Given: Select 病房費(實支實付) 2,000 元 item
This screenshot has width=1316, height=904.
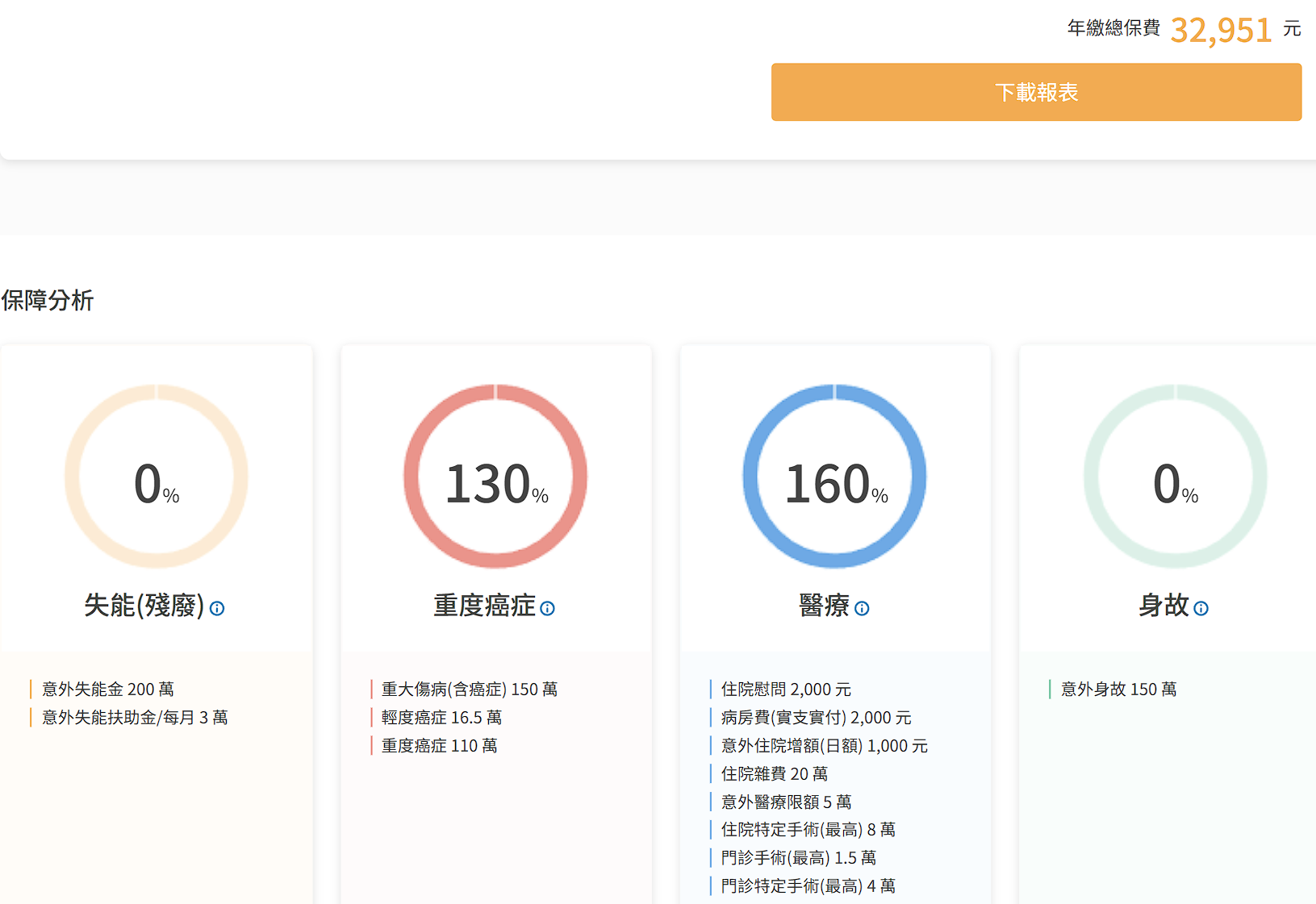Looking at the screenshot, I should (817, 718).
